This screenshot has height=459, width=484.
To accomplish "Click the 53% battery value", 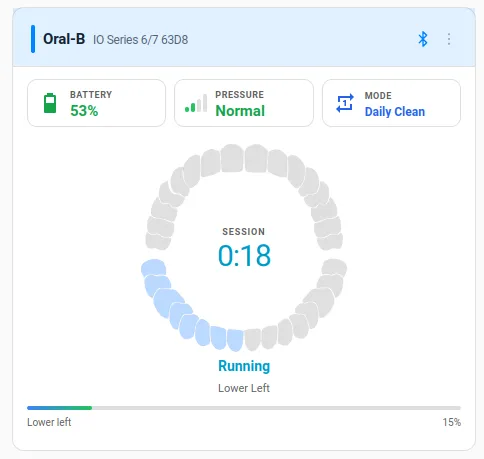I will click(x=84, y=111).
